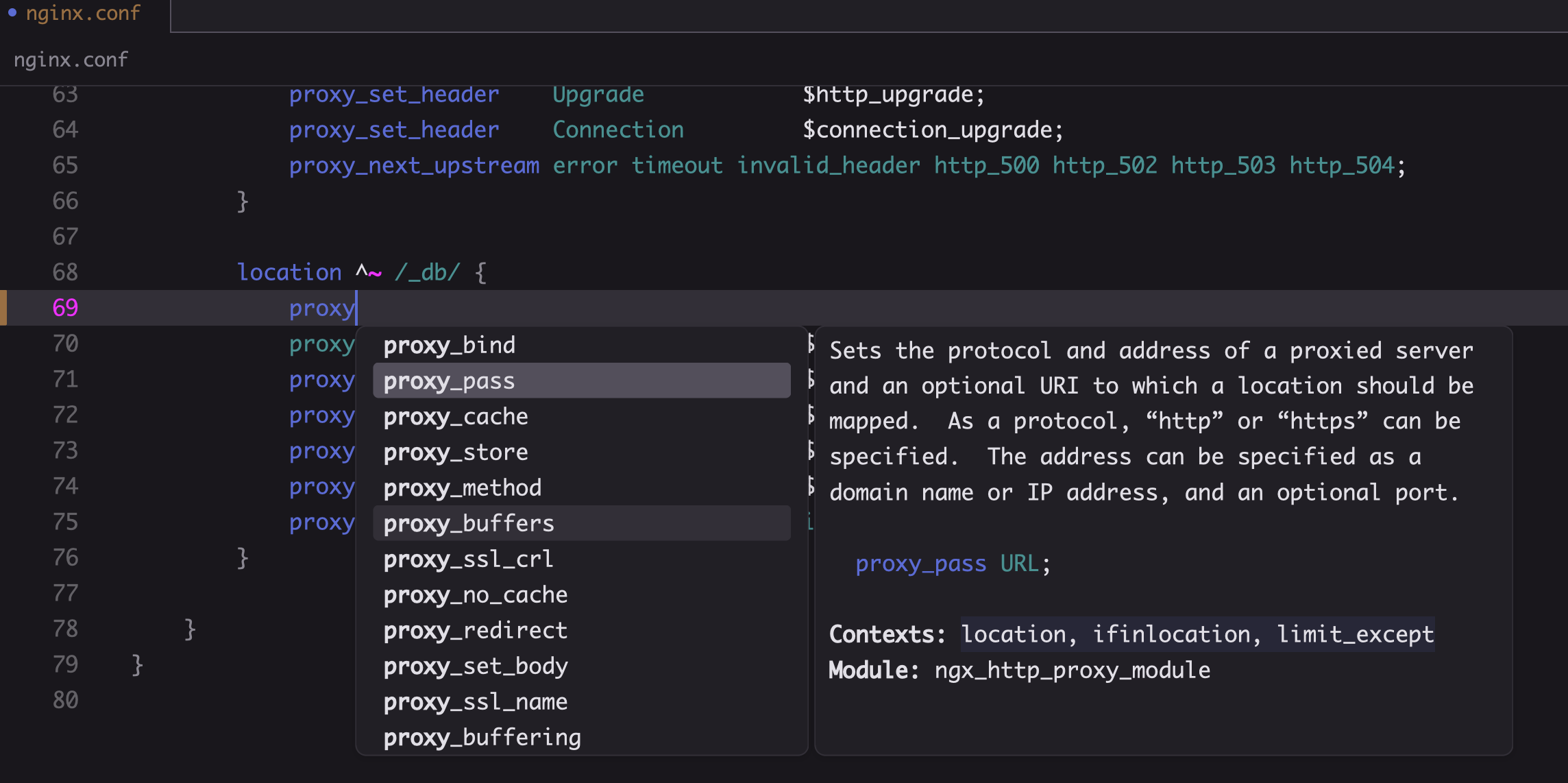Click nginx.conf in the breadcrumb bar
Image resolution: width=1568 pixels, height=783 pixels.
point(71,60)
